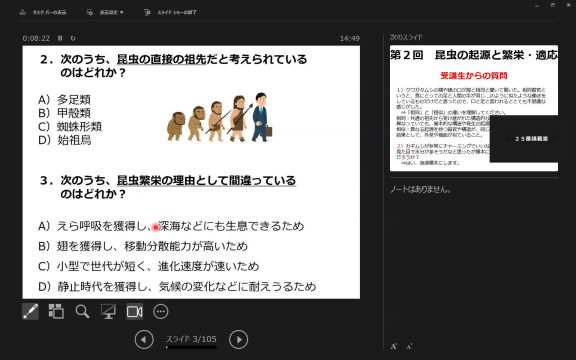576x360 pixels.
Task: Toggle the black screen slide show button
Action: pyautogui.click(x=108, y=312)
